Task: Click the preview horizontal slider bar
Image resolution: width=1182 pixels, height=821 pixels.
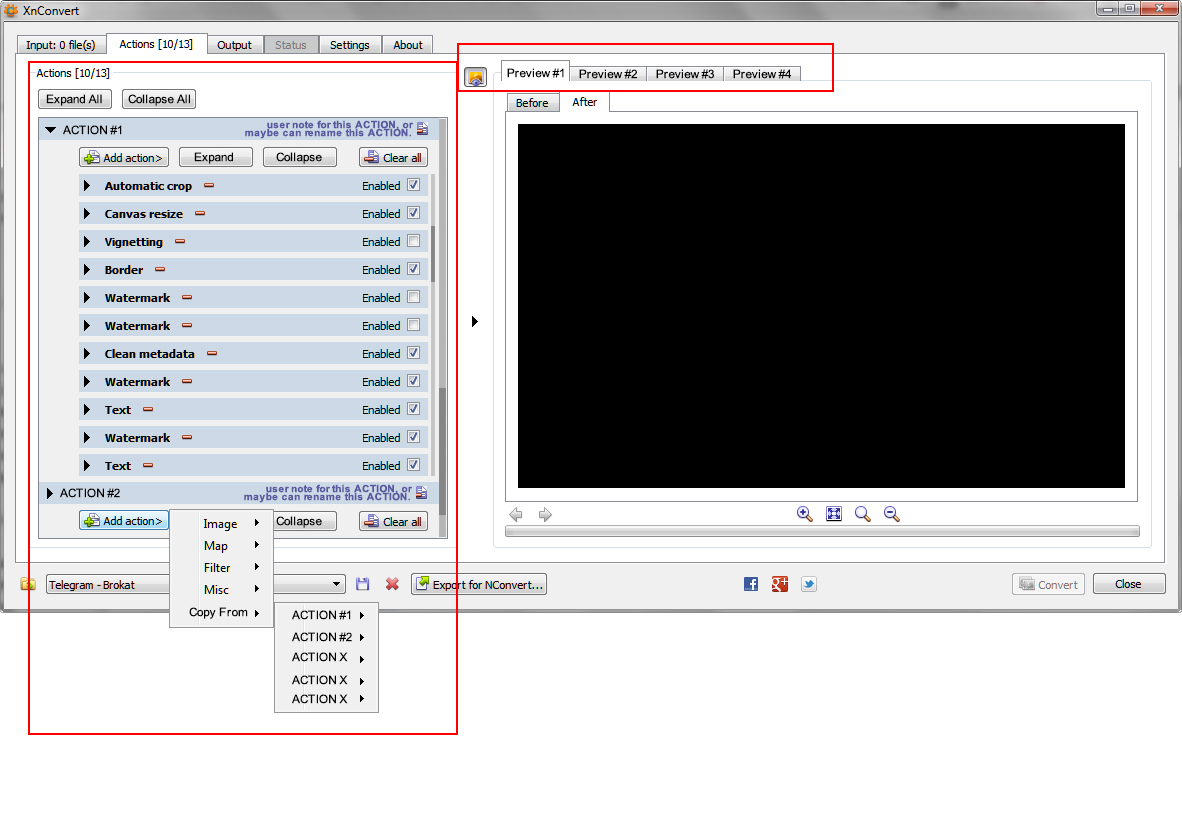Action: click(x=822, y=532)
